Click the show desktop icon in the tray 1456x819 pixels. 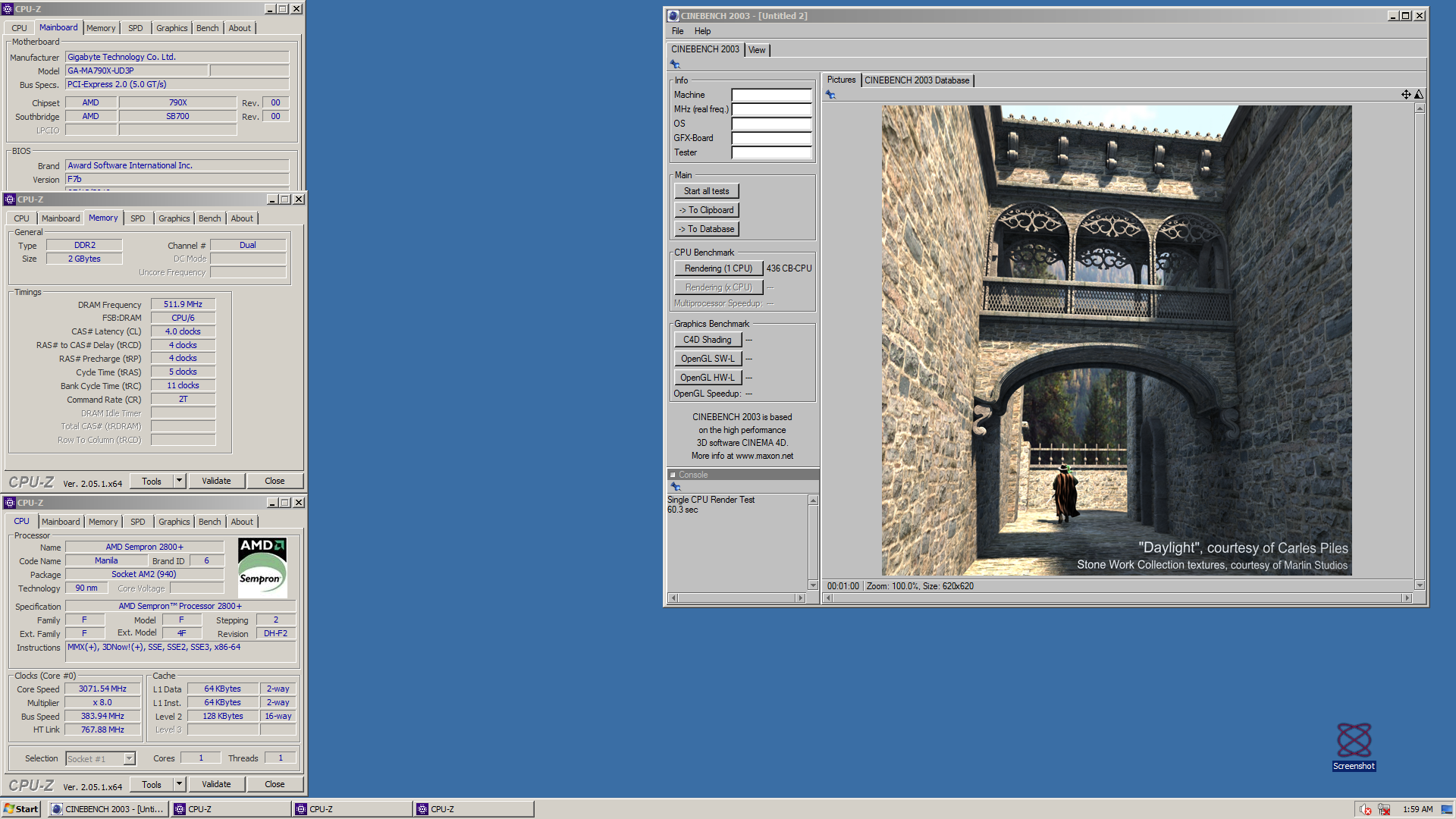1447,809
